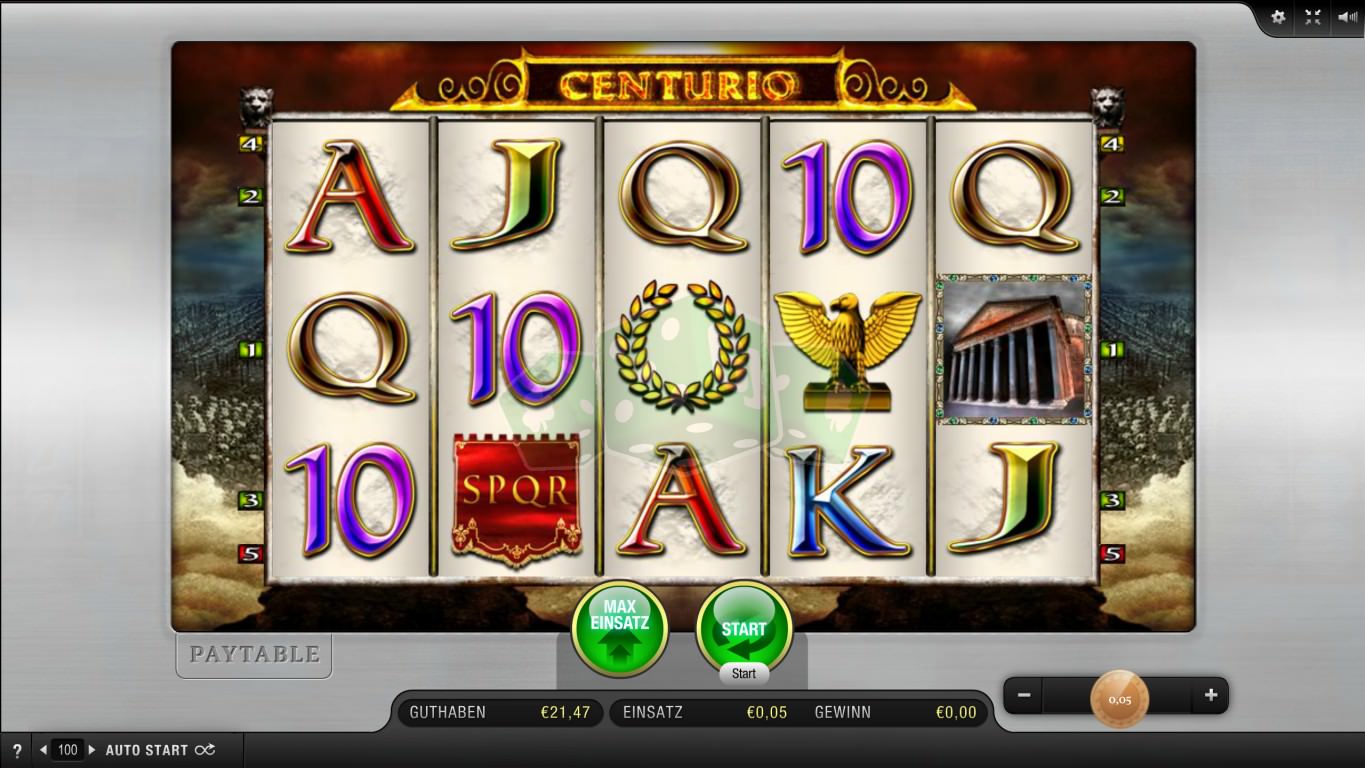Open the help question mark icon
This screenshot has width=1365, height=768.
pyautogui.click(x=17, y=751)
